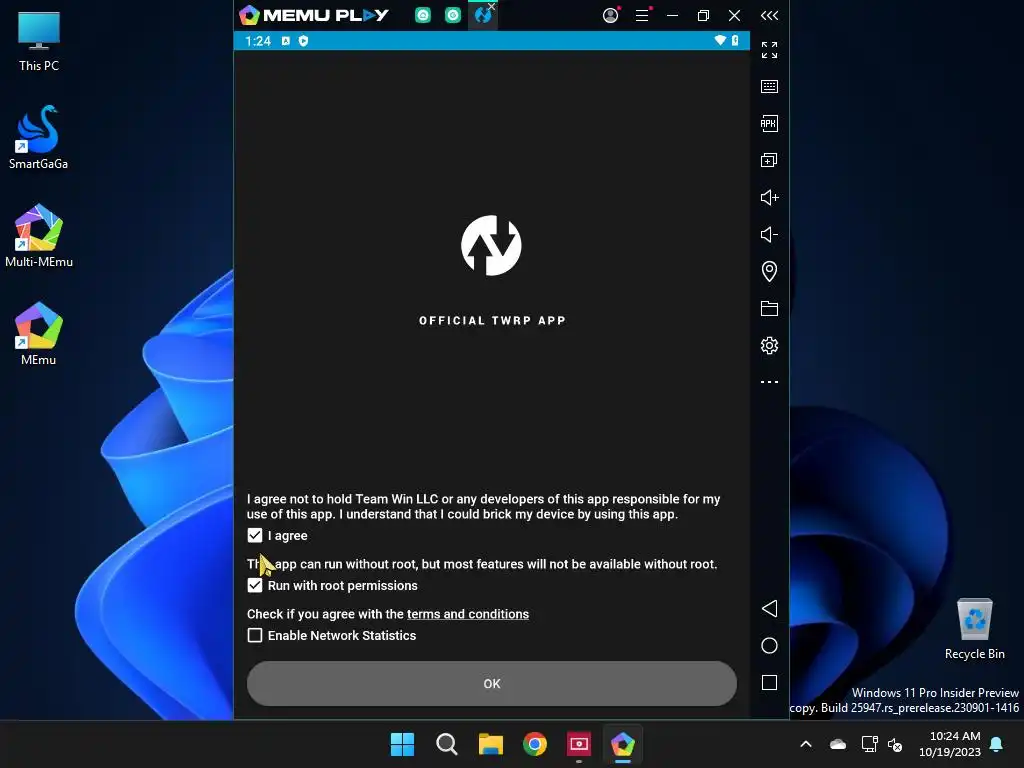
Task: Switch to the first green app tab
Action: click(423, 15)
